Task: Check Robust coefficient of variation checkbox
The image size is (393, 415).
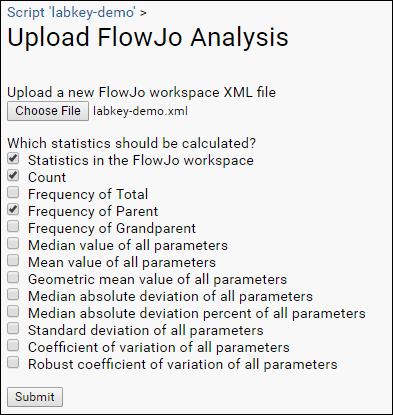Action: point(13,363)
